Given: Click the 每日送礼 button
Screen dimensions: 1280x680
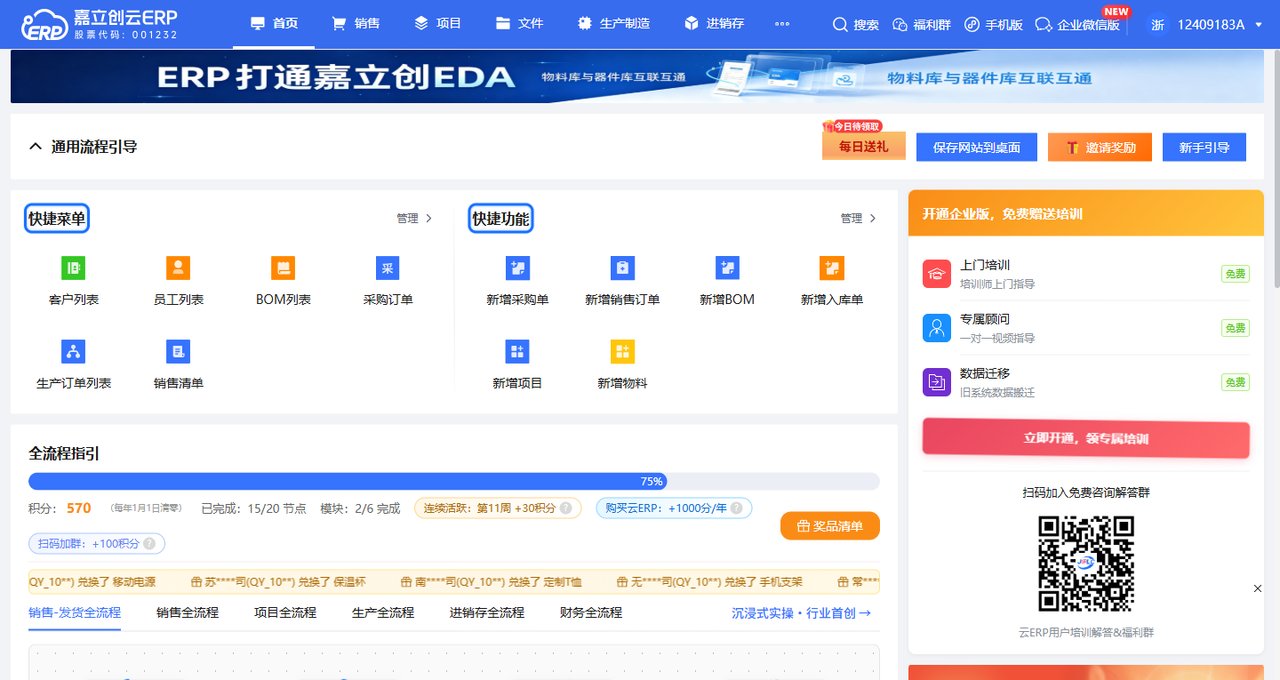Looking at the screenshot, I should (x=863, y=146).
